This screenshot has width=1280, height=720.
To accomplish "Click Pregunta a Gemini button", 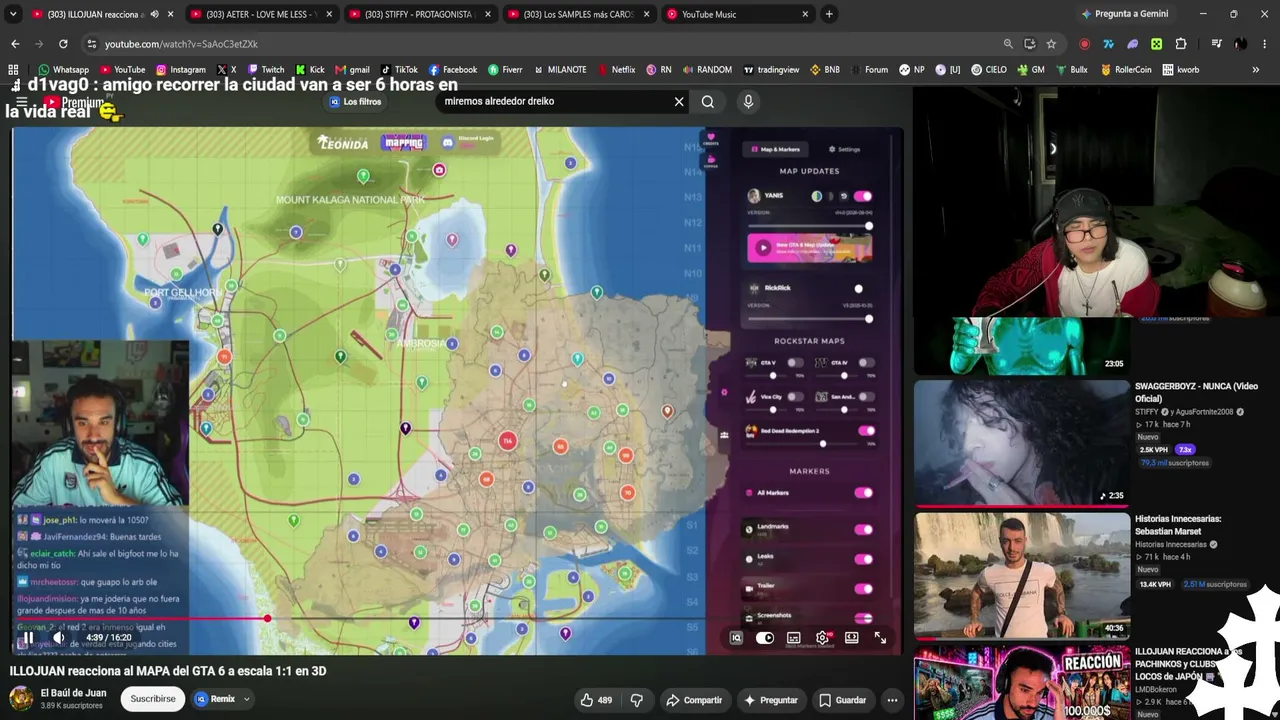I will pos(1125,14).
